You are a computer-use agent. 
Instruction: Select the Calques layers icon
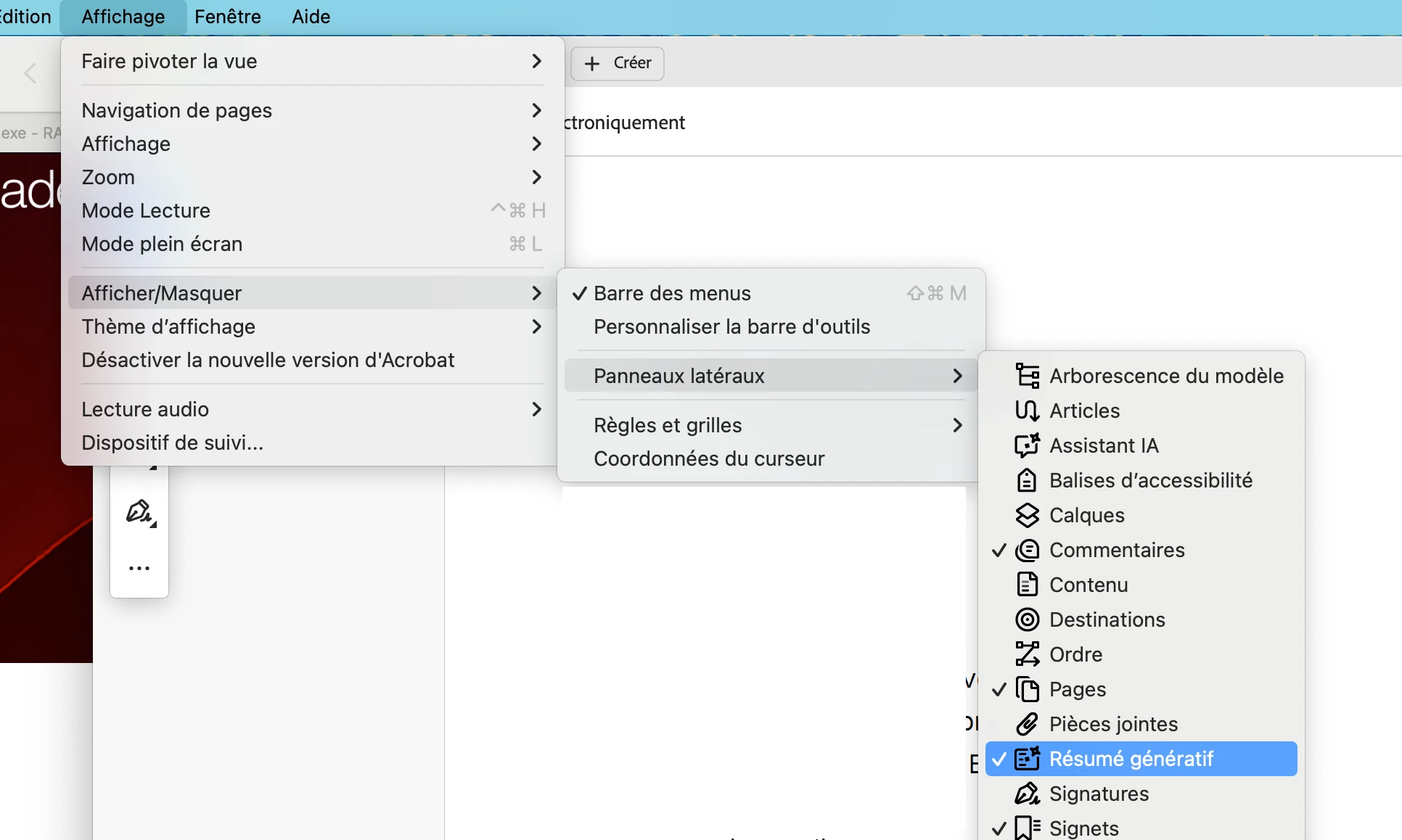1027,515
